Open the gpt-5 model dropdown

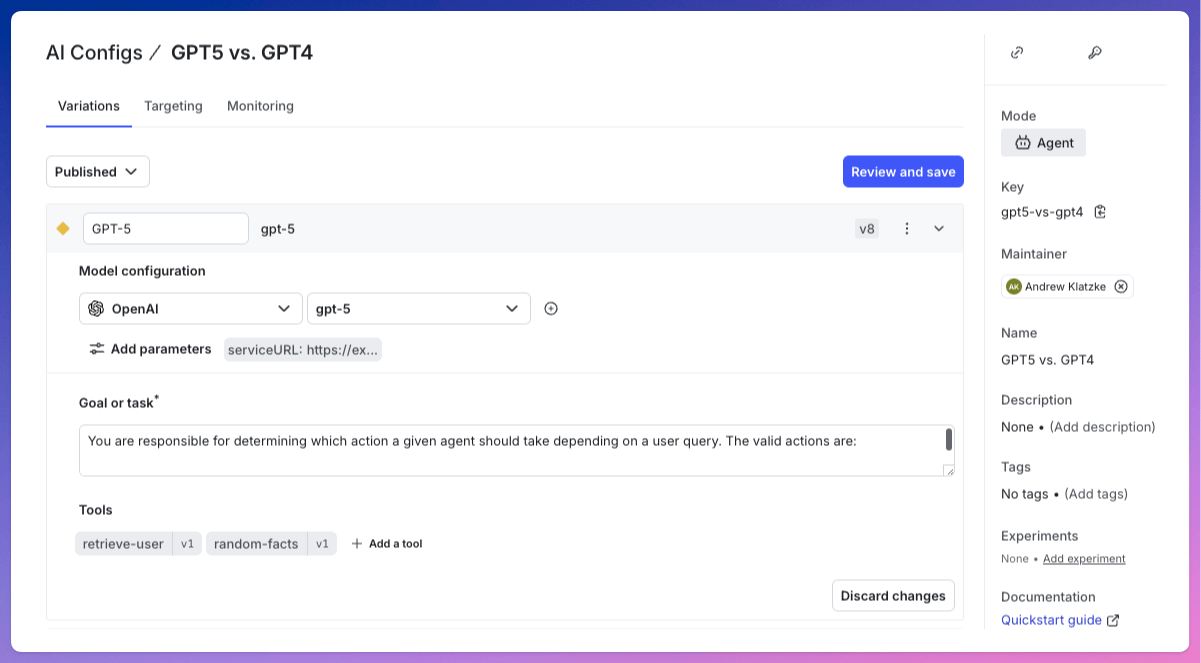point(419,309)
